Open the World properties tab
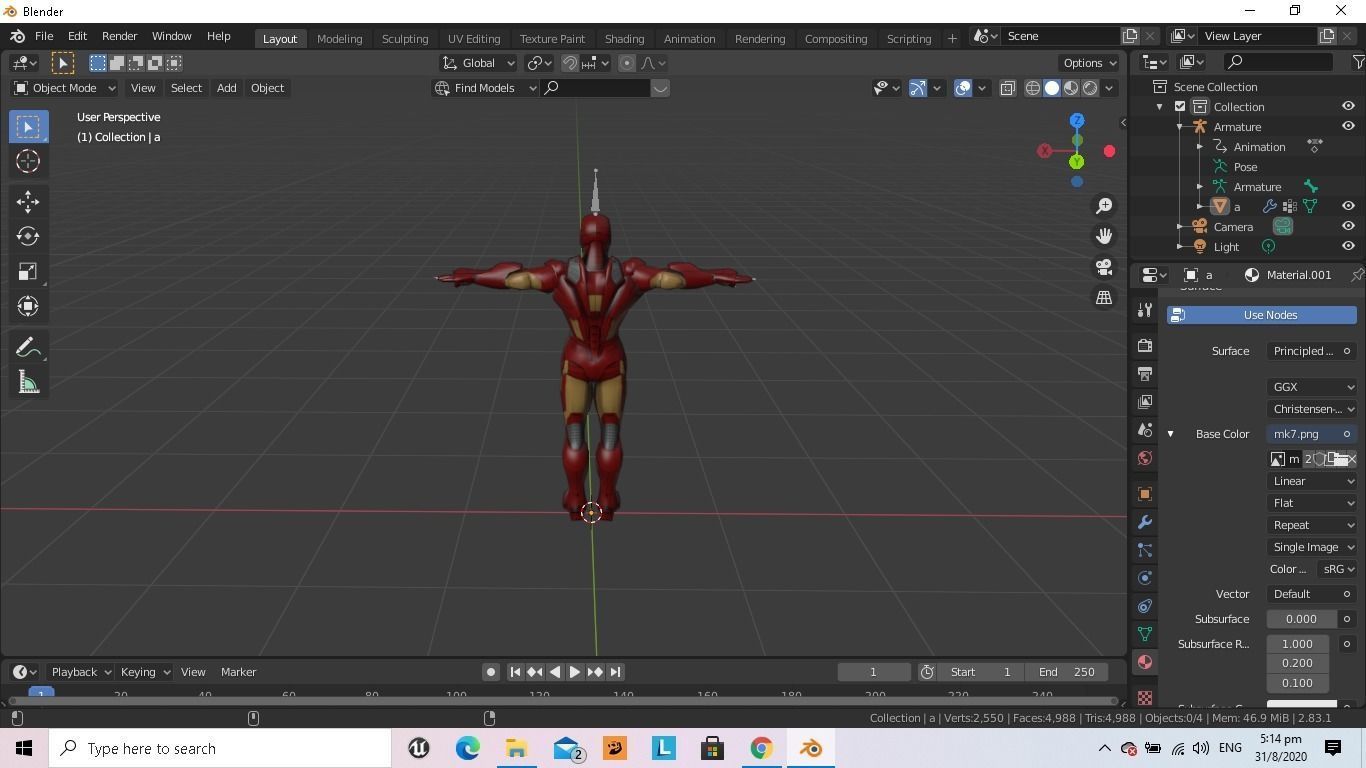Screen dimensions: 1366x768 click(1145, 458)
